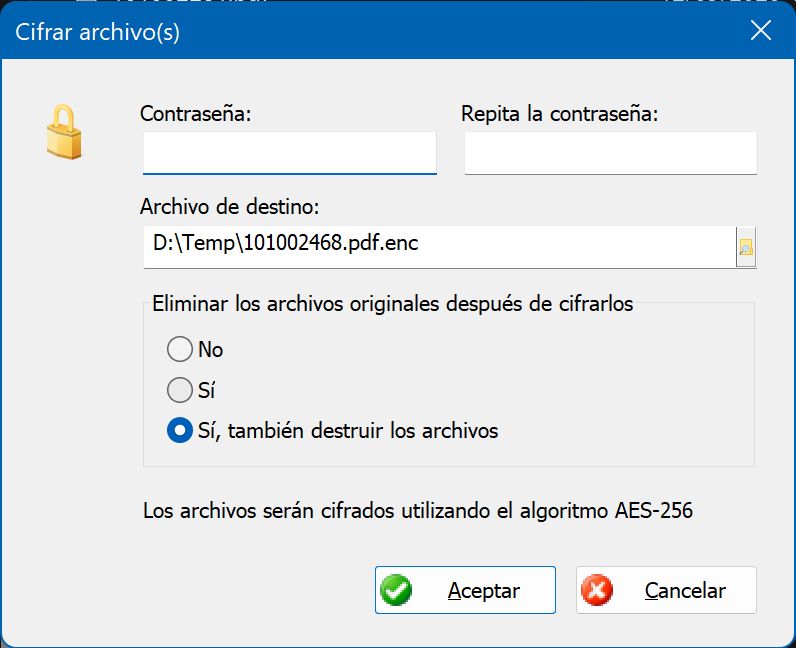Click the Cifrar archivo(s) title bar text
The image size is (796, 648).
point(97,32)
